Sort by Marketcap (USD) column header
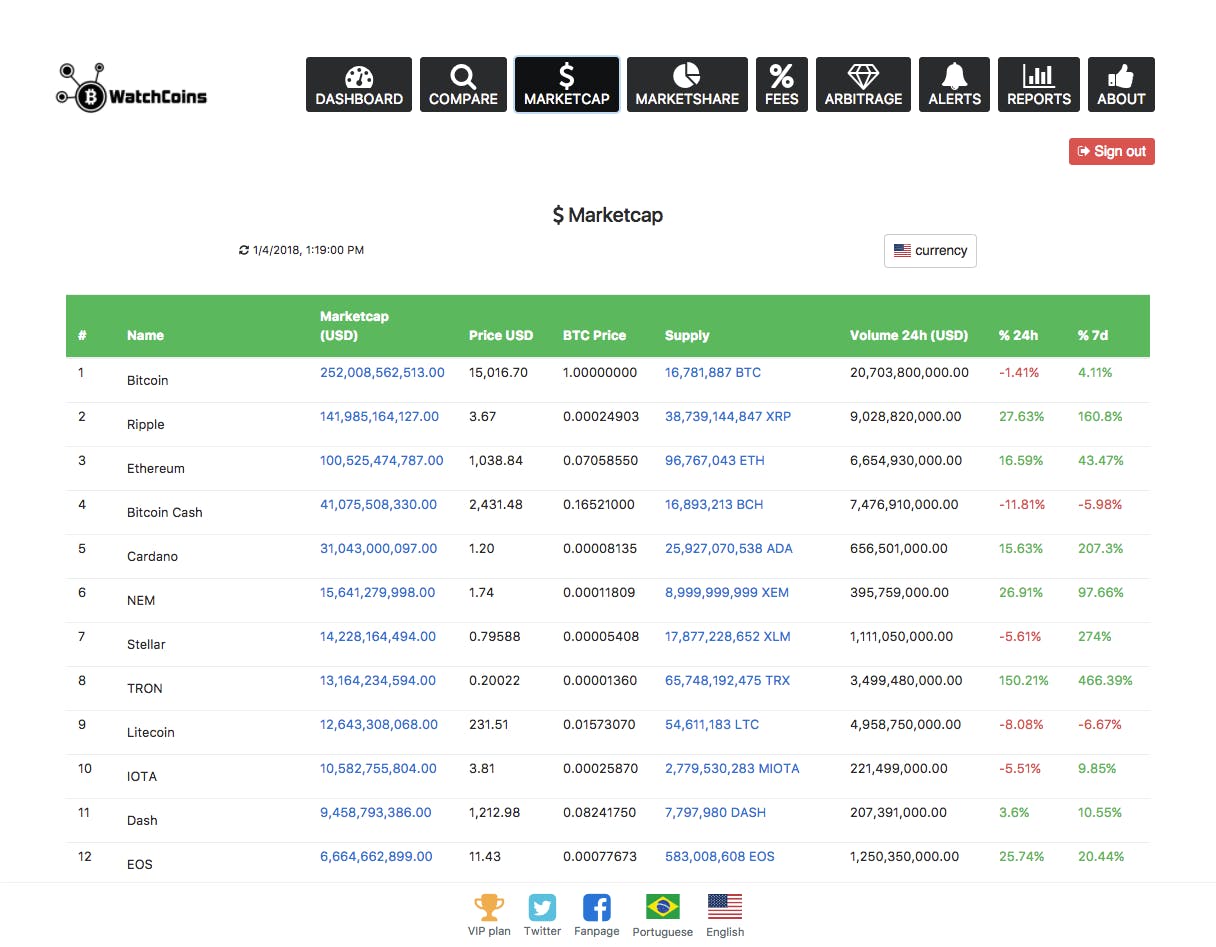The image size is (1216, 947). pos(354,326)
